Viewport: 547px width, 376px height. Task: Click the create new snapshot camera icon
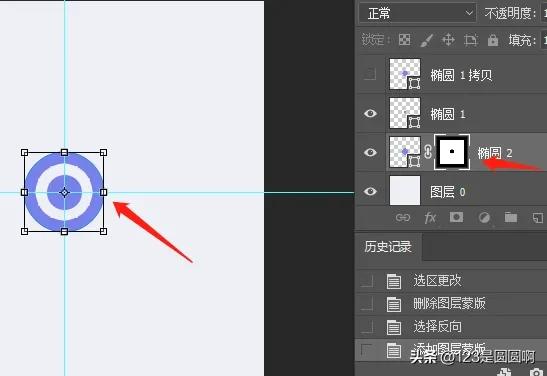point(537,372)
